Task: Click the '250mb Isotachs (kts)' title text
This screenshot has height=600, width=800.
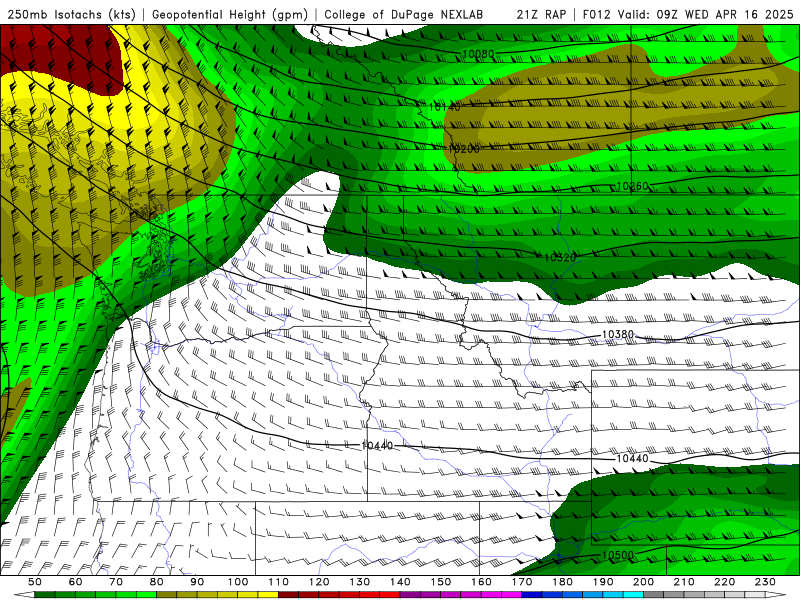Action: point(72,15)
